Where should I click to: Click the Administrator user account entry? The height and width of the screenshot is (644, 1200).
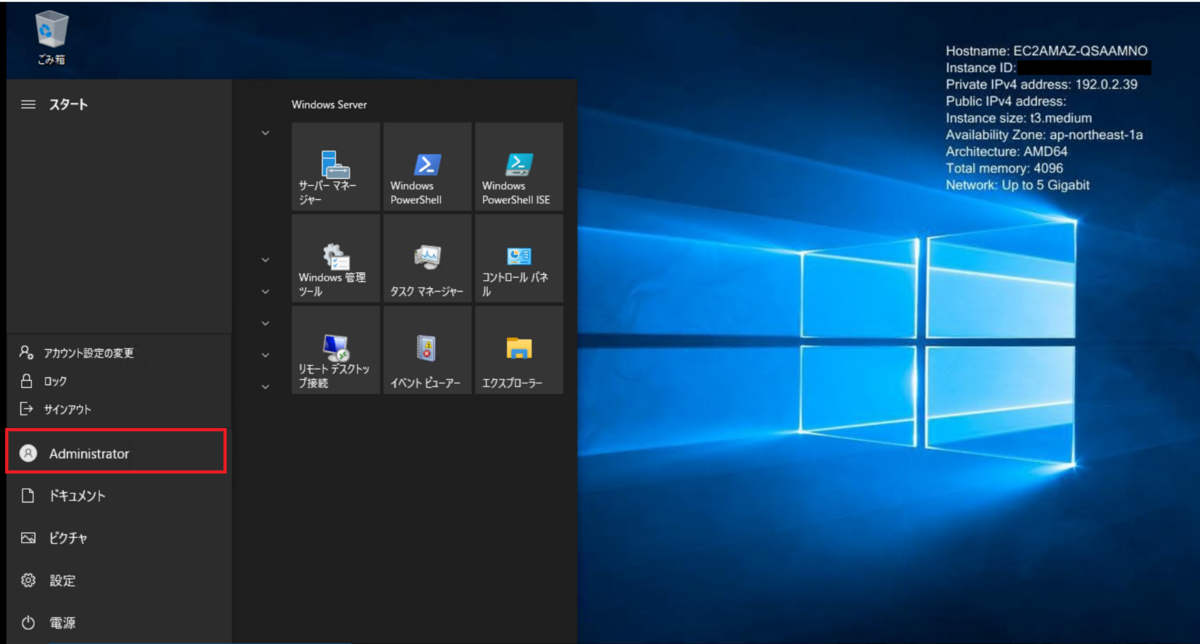tap(116, 453)
